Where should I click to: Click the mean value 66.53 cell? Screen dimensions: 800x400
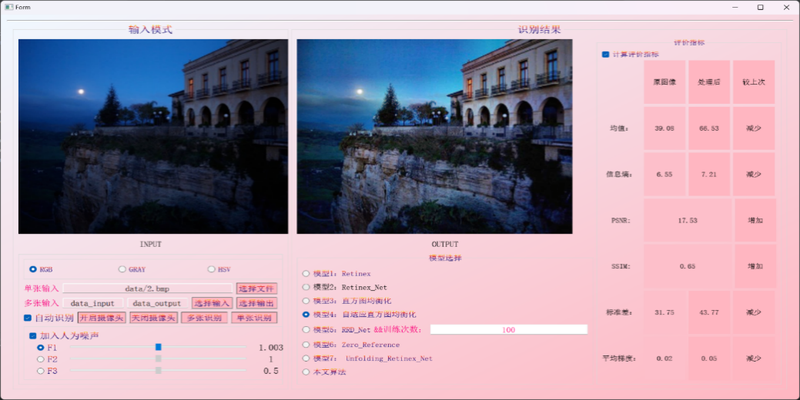709,128
